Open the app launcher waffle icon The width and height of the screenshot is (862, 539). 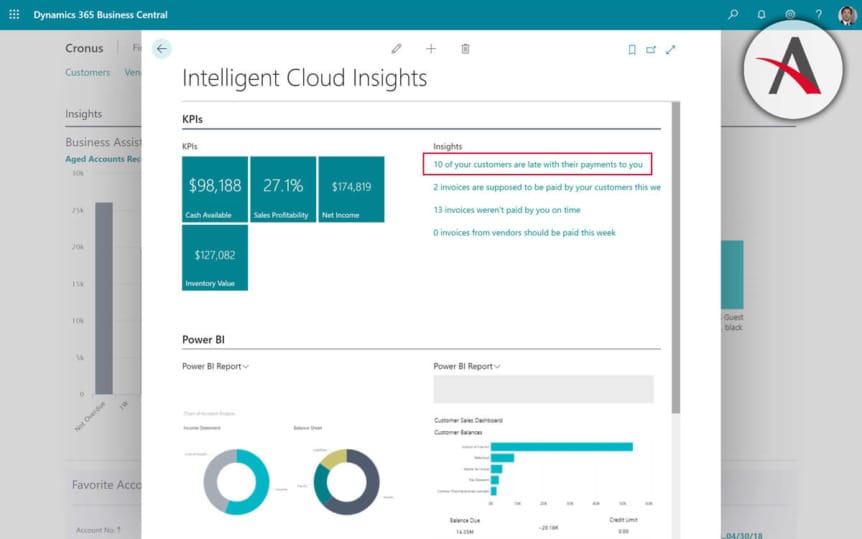pos(14,15)
